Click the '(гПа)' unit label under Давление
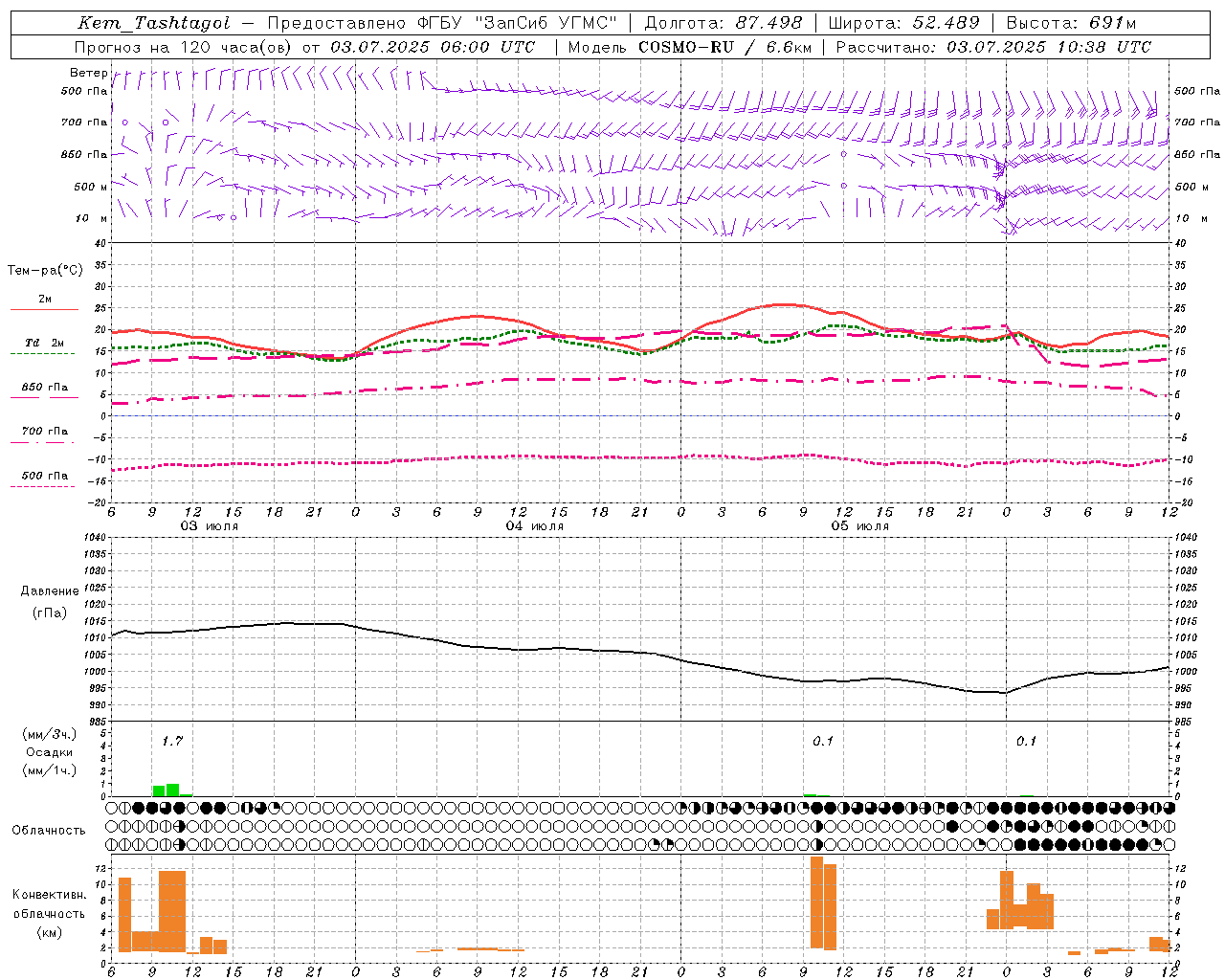The width and height of the screenshot is (1225, 980). 50,613
